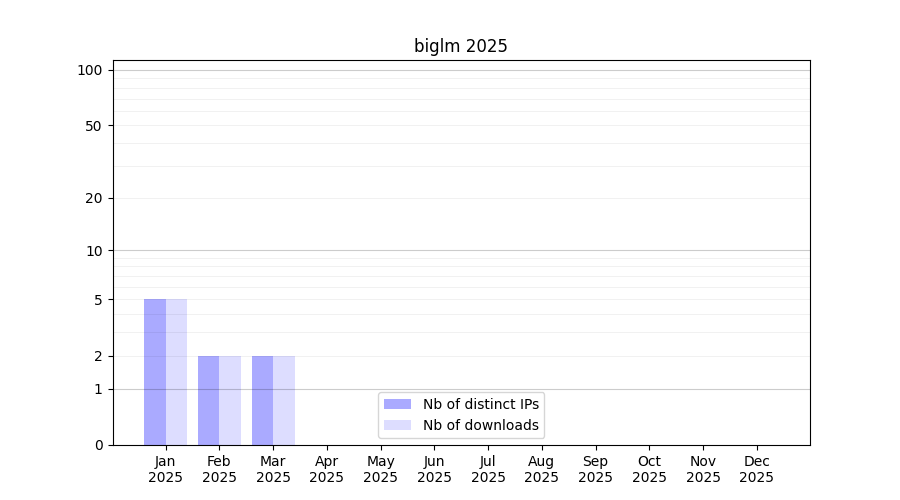The image size is (900, 500).
Task: Select the 'Jul 2025' x-axis label
Action: (488, 469)
